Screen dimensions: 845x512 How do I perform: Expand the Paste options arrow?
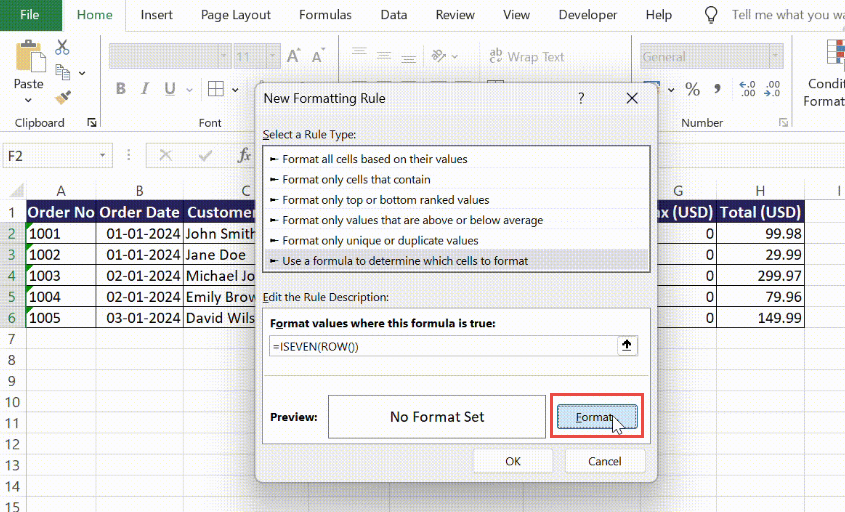point(28,100)
